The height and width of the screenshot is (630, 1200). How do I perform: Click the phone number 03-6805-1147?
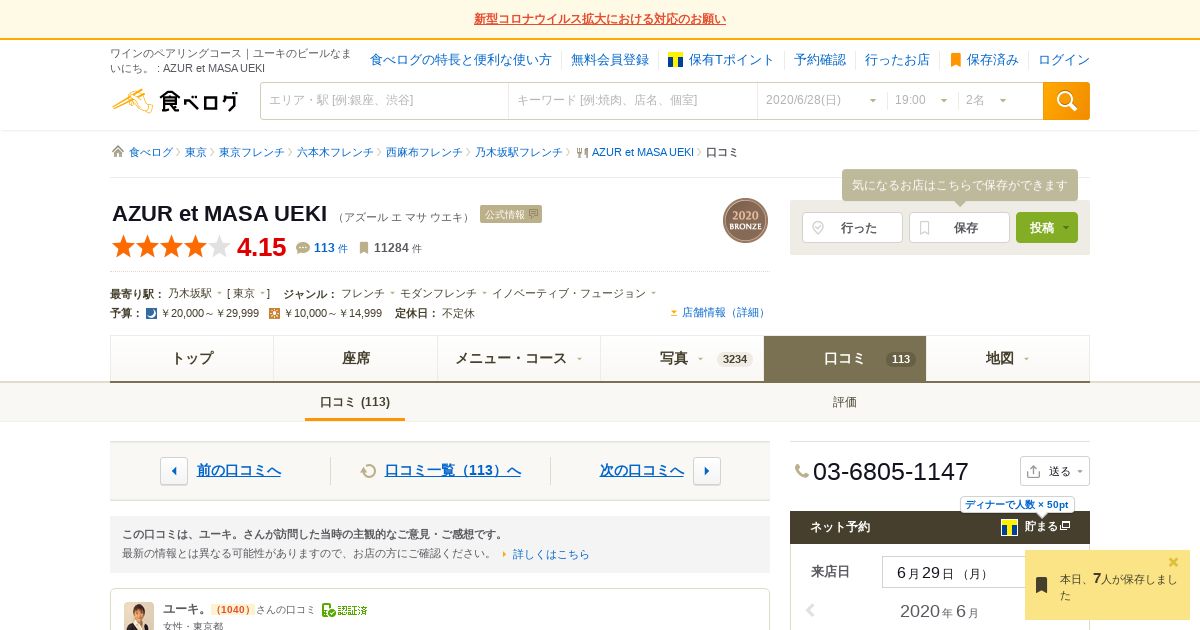pyautogui.click(x=891, y=471)
